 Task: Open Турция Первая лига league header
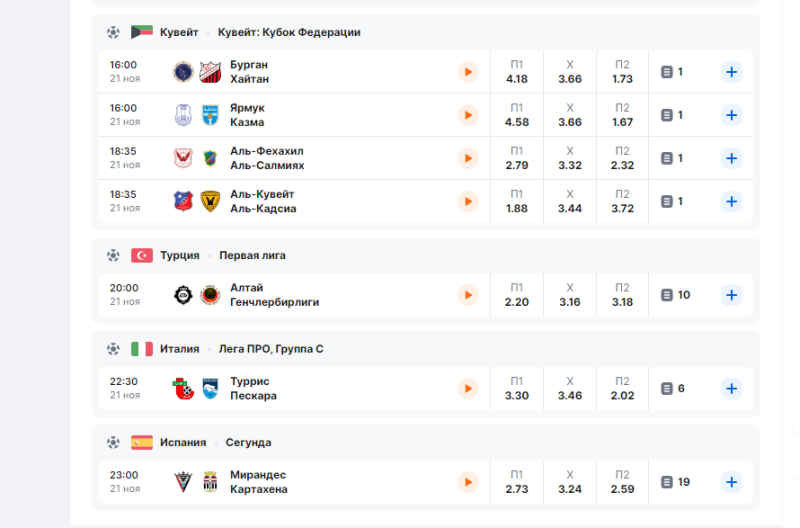pos(252,255)
